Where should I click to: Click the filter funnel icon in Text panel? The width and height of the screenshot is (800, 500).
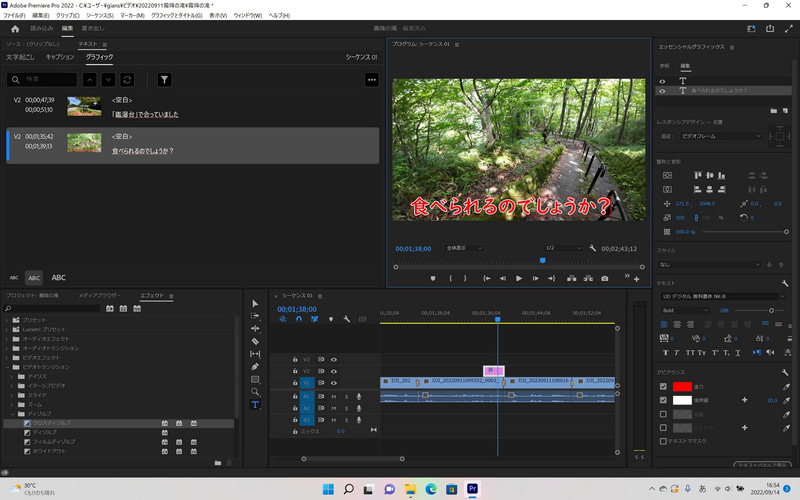[x=165, y=79]
